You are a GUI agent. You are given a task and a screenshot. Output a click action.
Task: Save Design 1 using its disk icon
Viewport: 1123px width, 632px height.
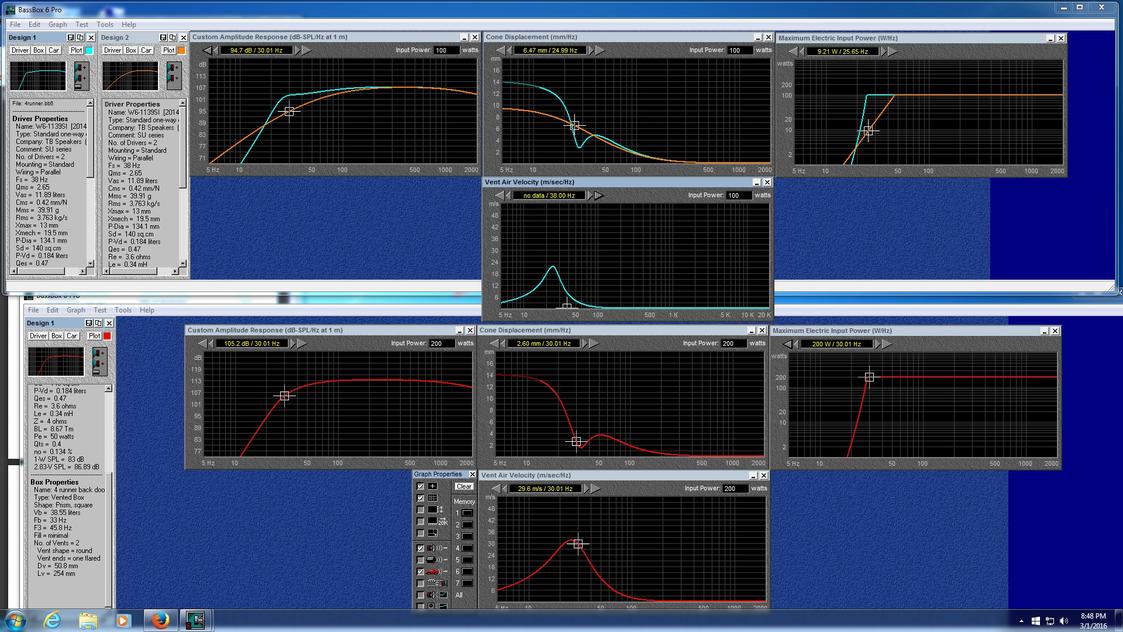tap(70, 37)
